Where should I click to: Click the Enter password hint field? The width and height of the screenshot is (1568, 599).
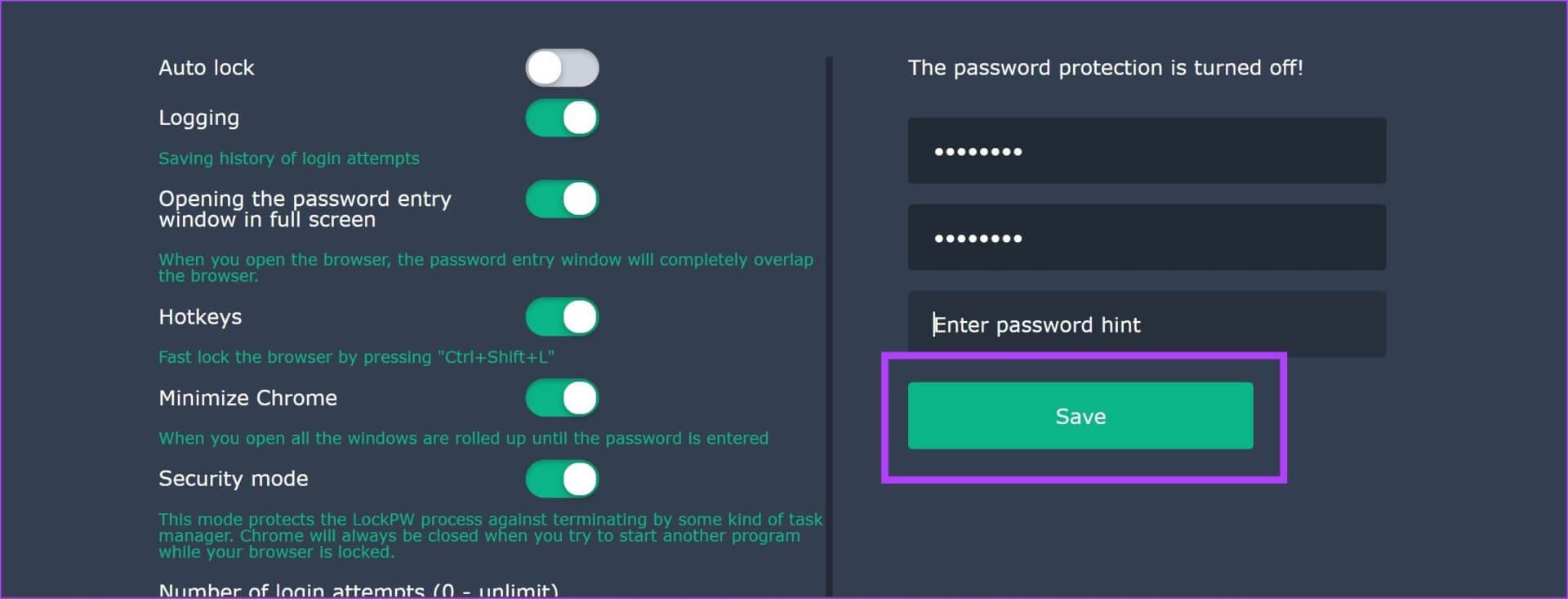click(x=1147, y=324)
